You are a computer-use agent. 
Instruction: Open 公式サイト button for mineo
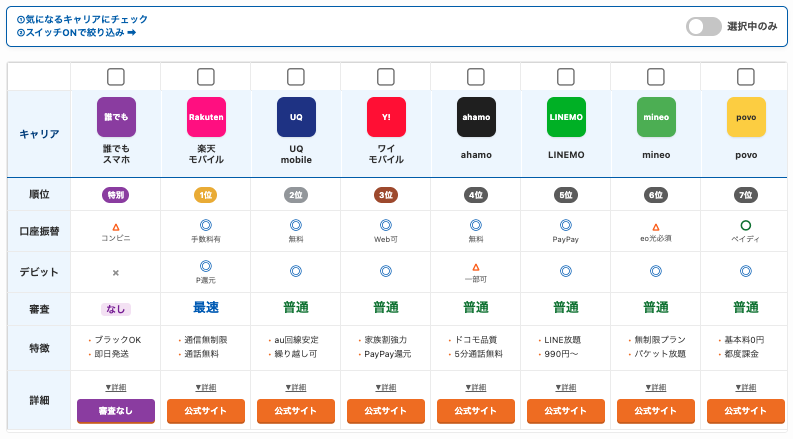coord(656,411)
